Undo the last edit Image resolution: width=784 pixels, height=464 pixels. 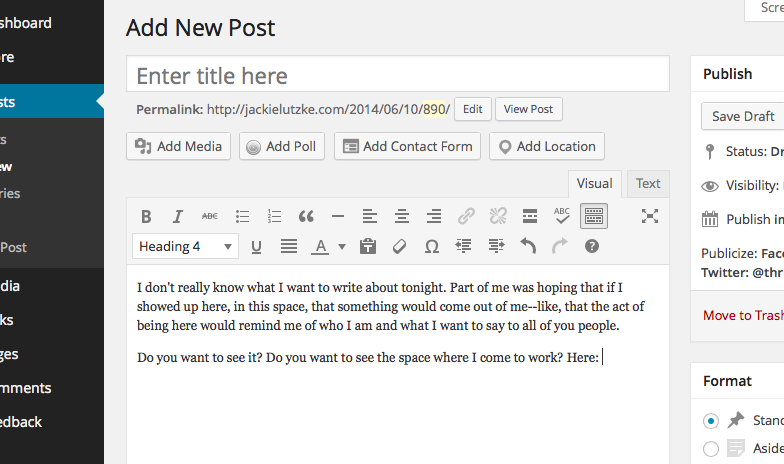[x=528, y=246]
